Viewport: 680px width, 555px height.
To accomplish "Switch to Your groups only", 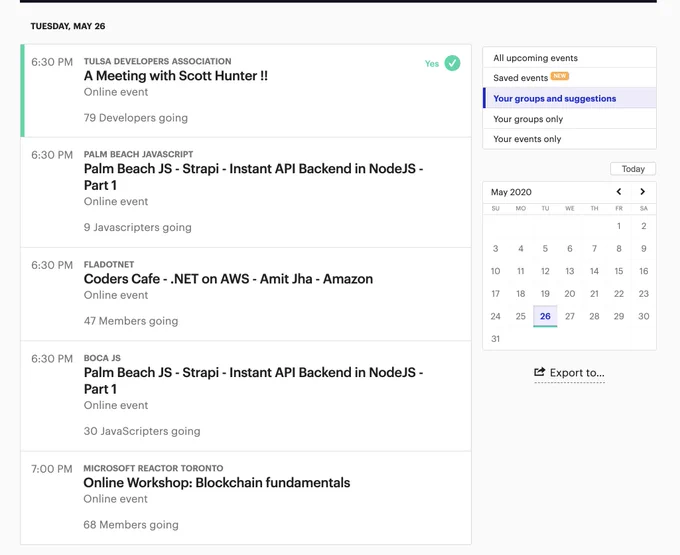I will (x=569, y=119).
